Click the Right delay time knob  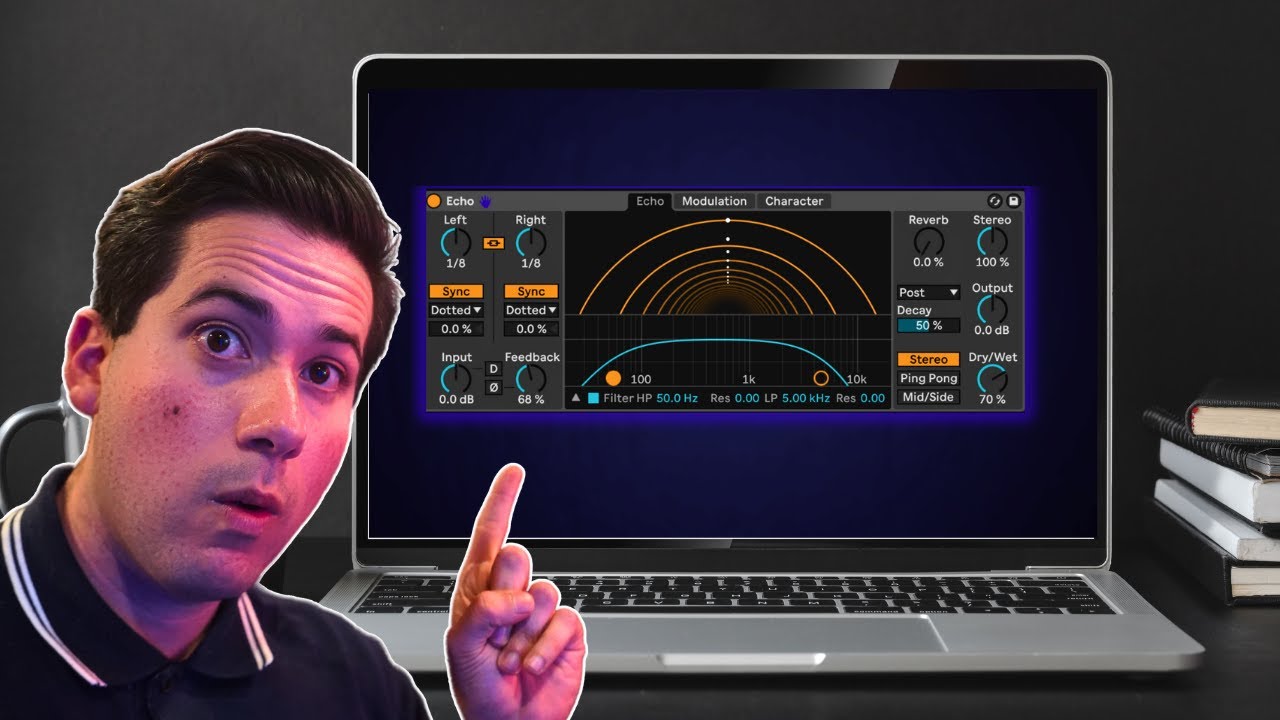pyautogui.click(x=531, y=242)
